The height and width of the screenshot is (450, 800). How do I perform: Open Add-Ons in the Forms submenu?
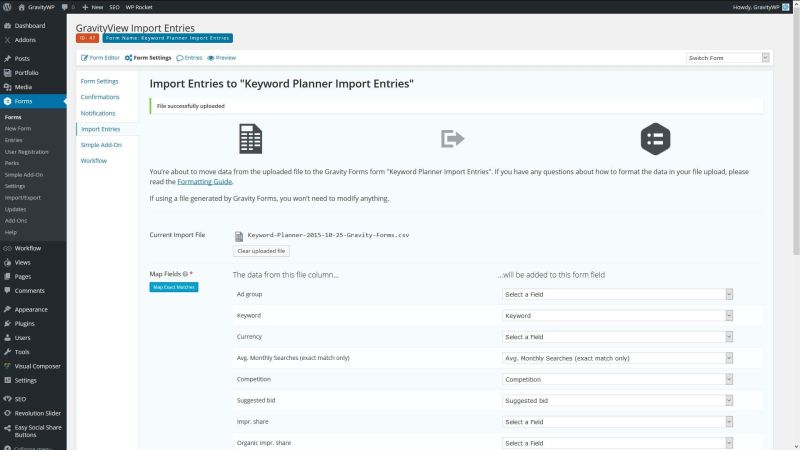tap(16, 220)
